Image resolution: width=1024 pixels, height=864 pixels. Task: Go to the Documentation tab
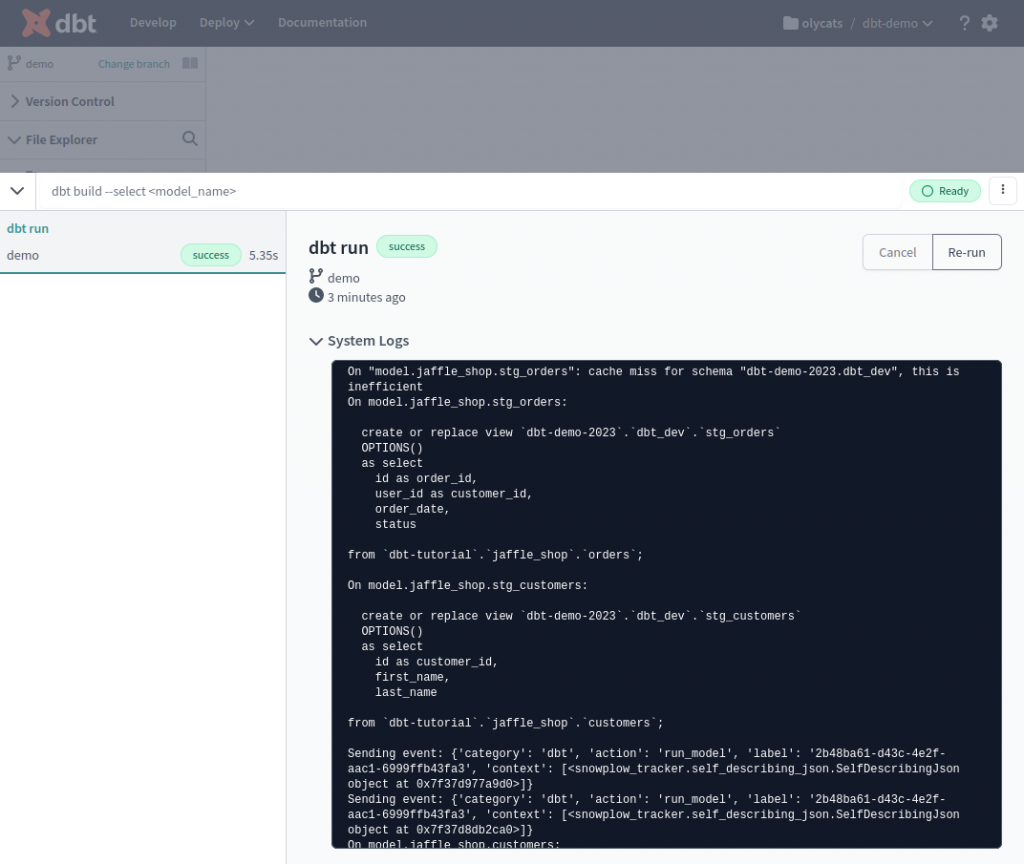point(322,22)
